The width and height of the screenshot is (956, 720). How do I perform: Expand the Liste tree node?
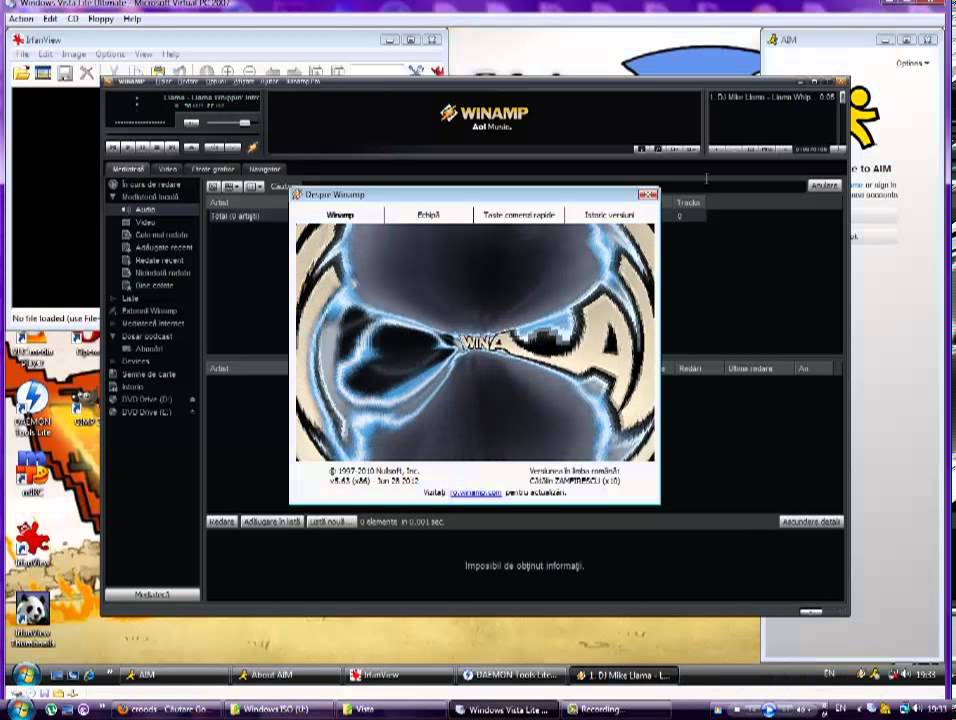113,299
